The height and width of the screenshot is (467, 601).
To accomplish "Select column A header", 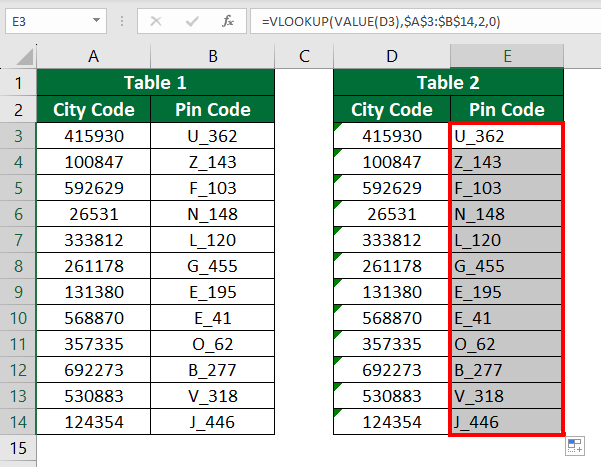I will click(94, 56).
